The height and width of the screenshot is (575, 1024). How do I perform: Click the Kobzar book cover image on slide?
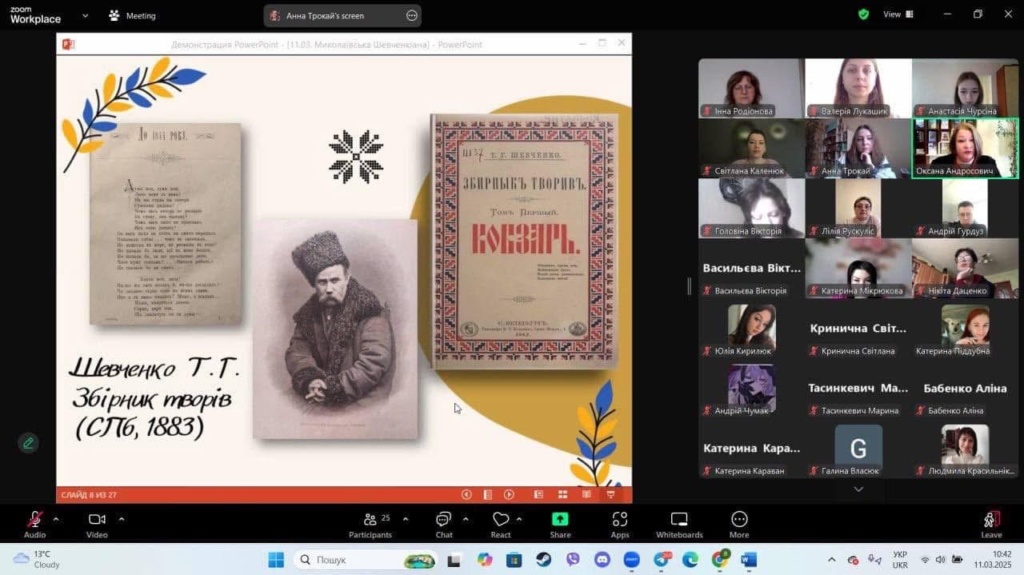[x=524, y=241]
